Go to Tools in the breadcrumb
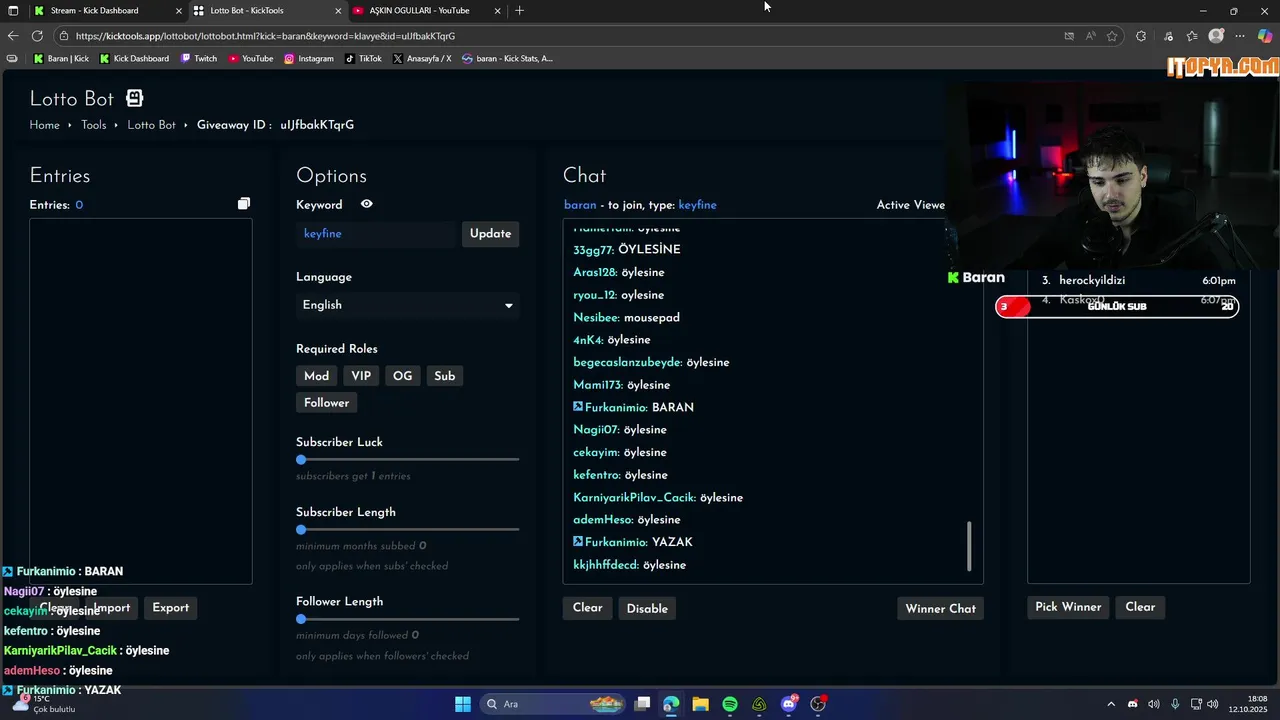Screen dimensions: 1280x720 94,125
